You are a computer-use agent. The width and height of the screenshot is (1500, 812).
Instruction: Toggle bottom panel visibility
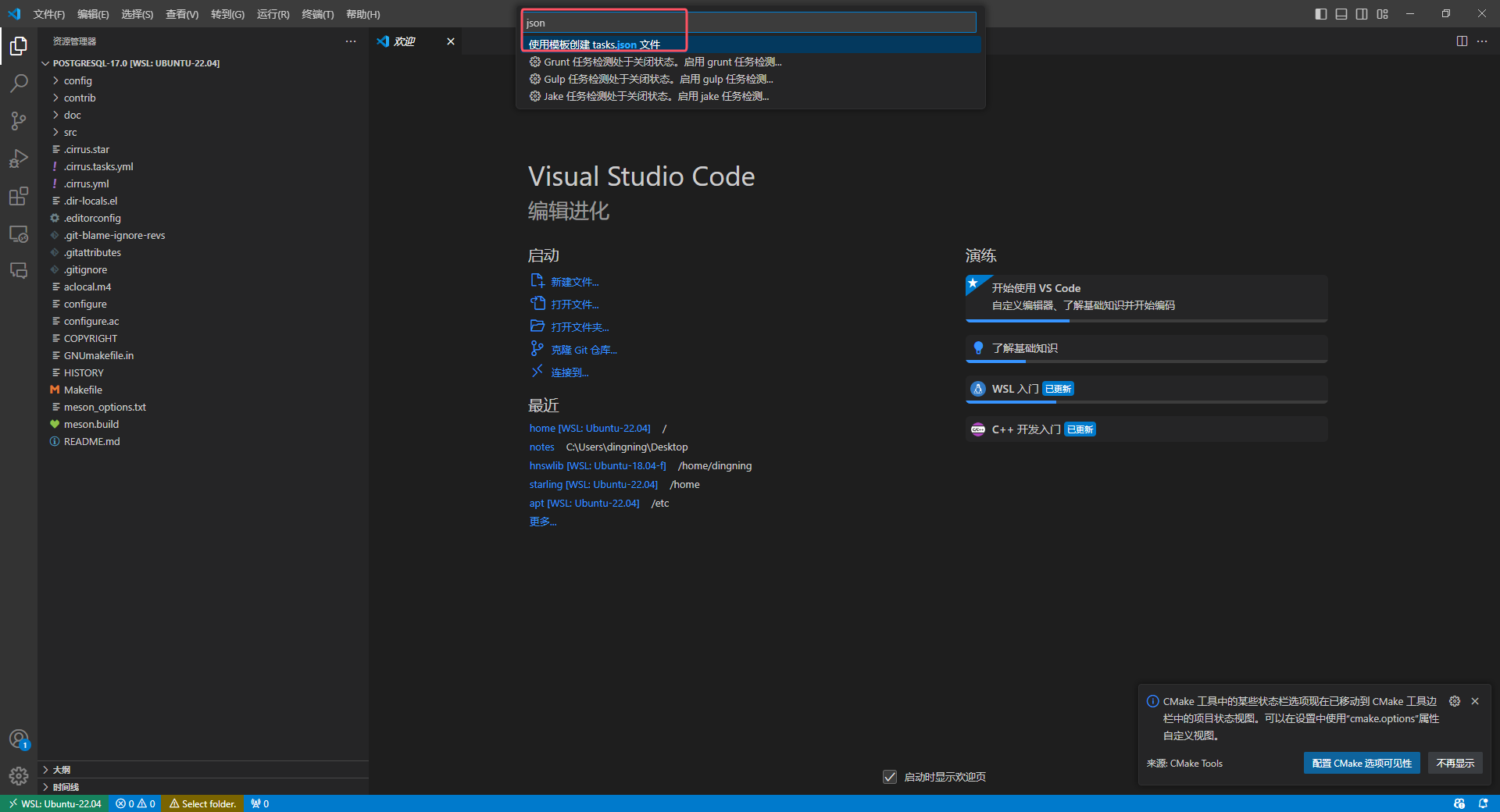point(1341,14)
